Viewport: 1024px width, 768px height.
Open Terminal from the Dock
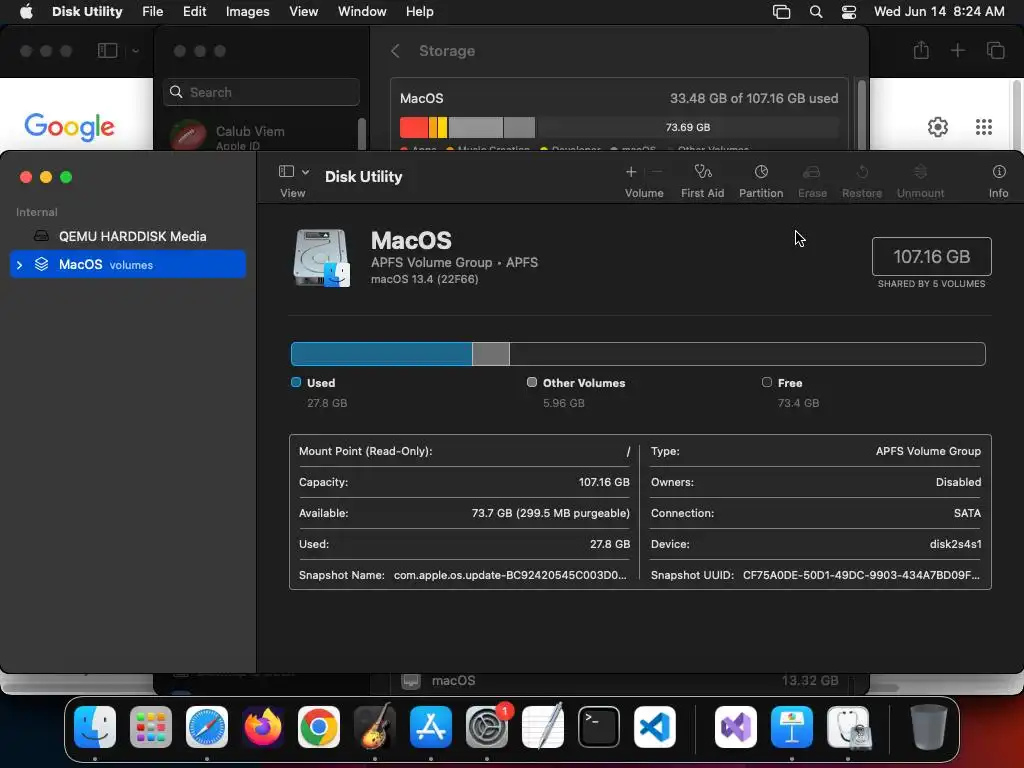pyautogui.click(x=599, y=727)
